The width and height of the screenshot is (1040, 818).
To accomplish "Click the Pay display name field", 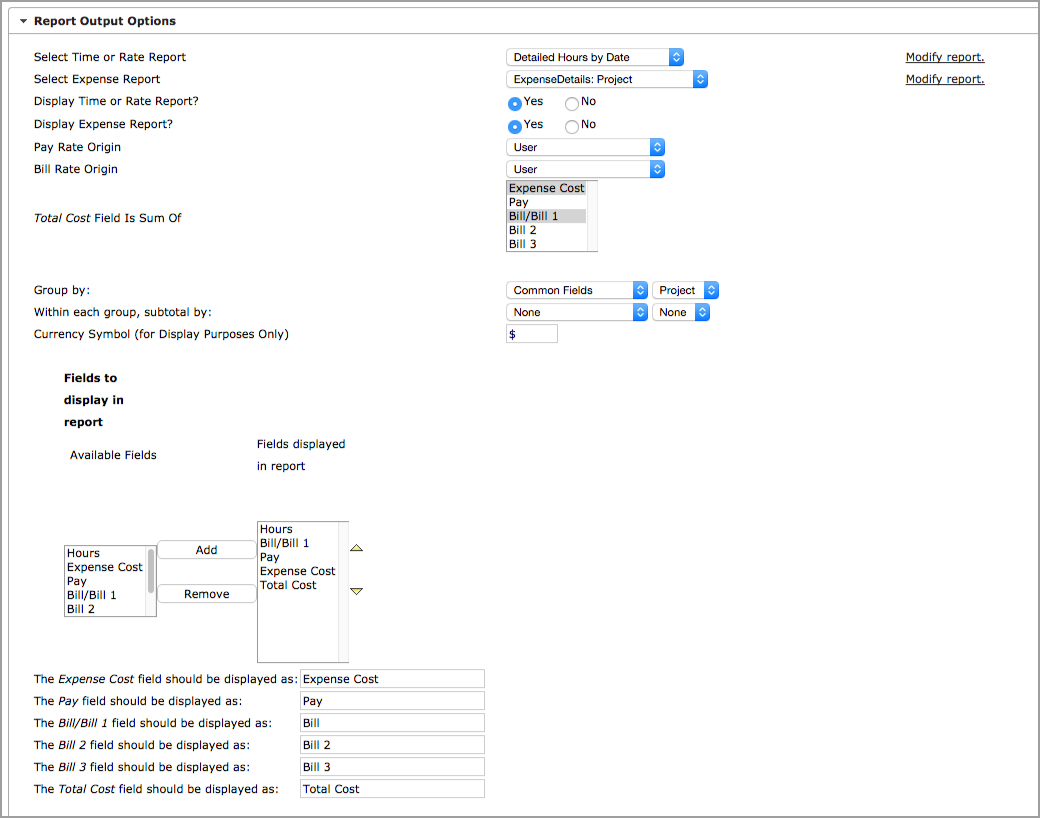I will point(393,701).
